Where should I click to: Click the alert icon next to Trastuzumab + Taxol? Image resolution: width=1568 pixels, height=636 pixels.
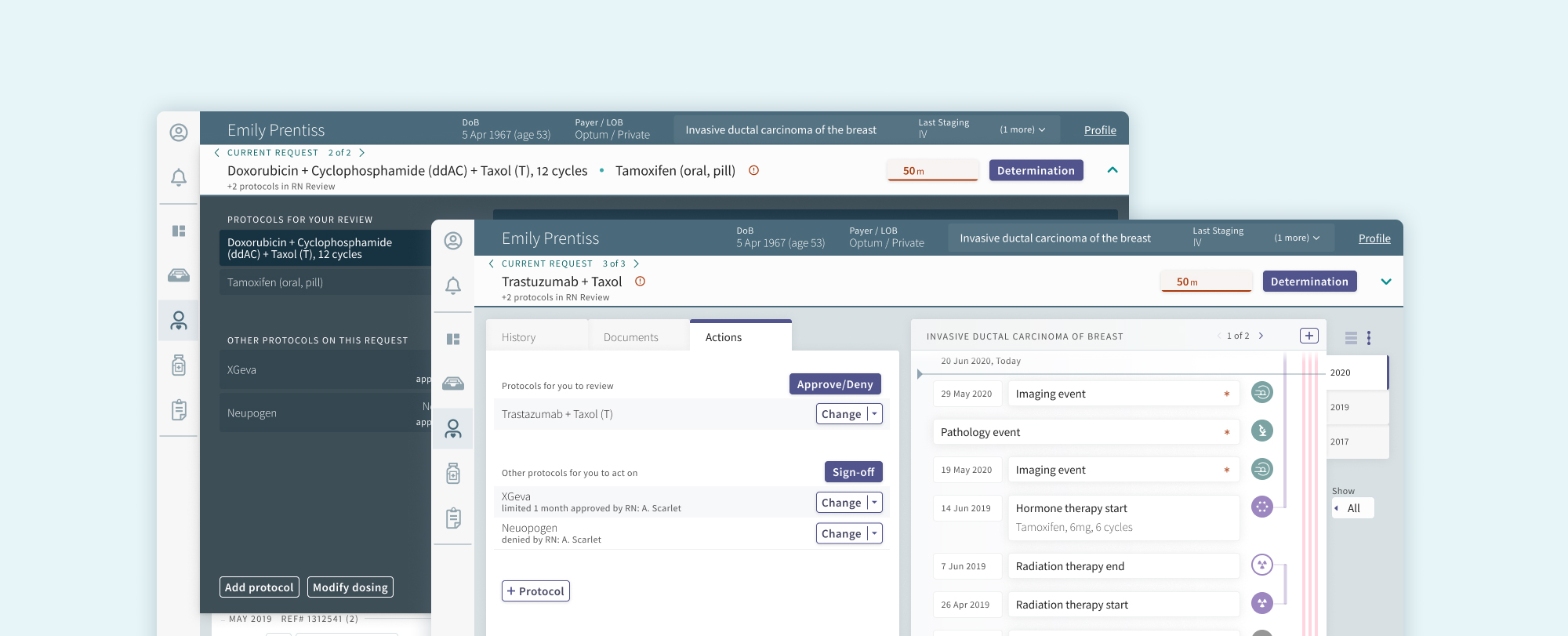coord(640,282)
